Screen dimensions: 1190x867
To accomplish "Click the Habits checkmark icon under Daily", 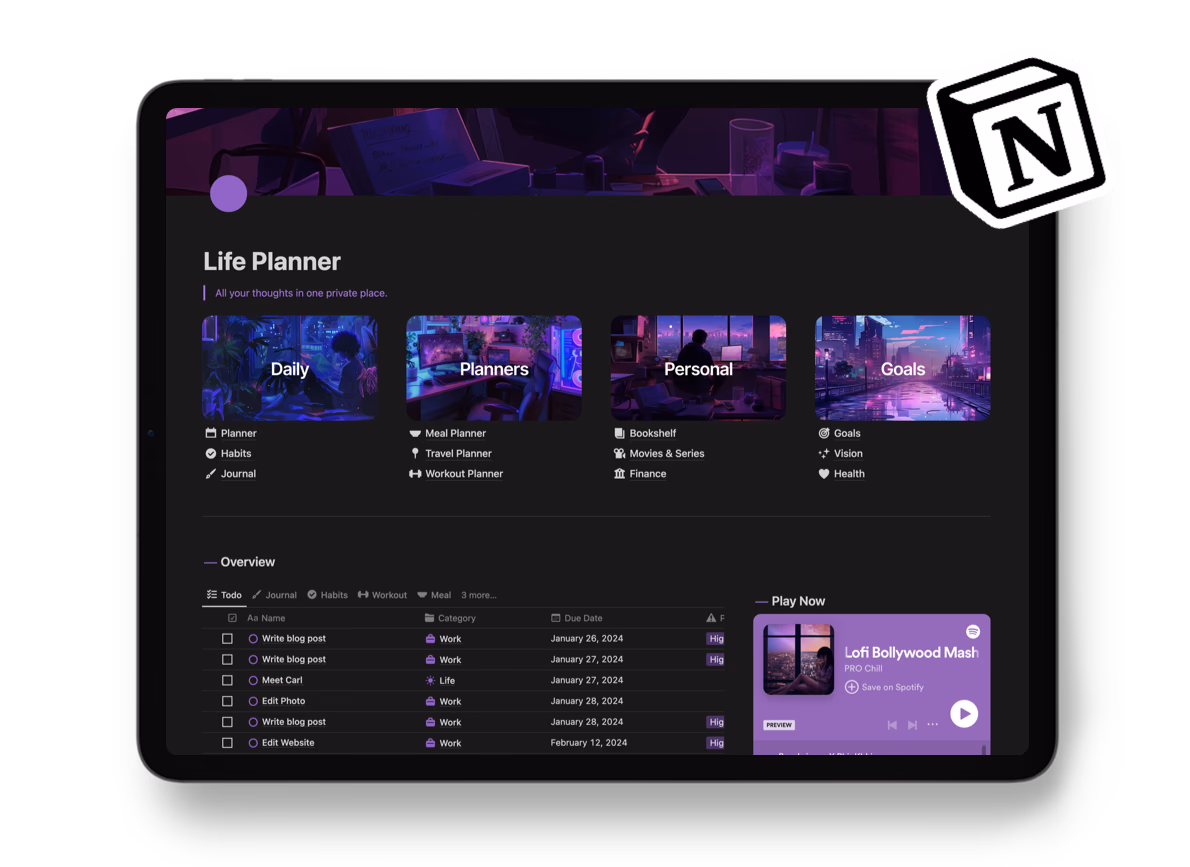I will 211,453.
